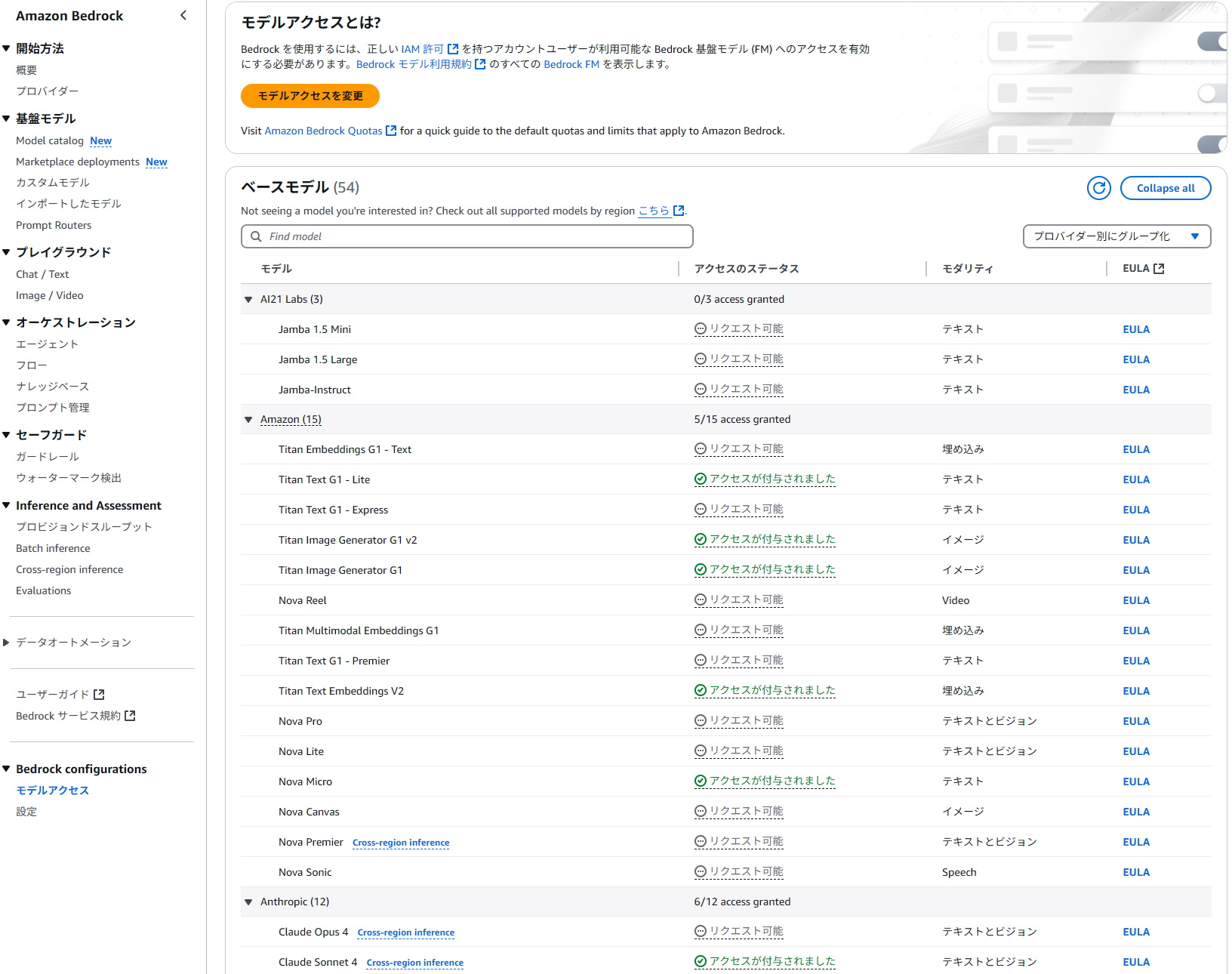Open Batch inference page
Screen dimensions: 1232x974
coord(53,548)
